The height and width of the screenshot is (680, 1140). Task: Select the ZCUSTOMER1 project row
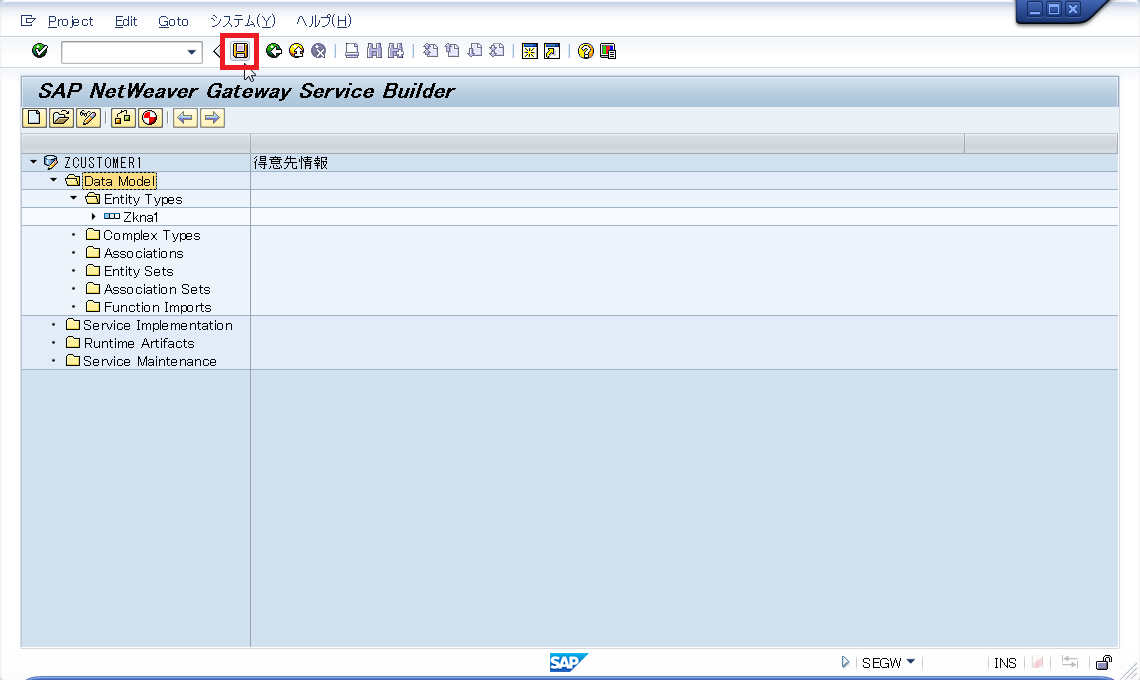103,162
